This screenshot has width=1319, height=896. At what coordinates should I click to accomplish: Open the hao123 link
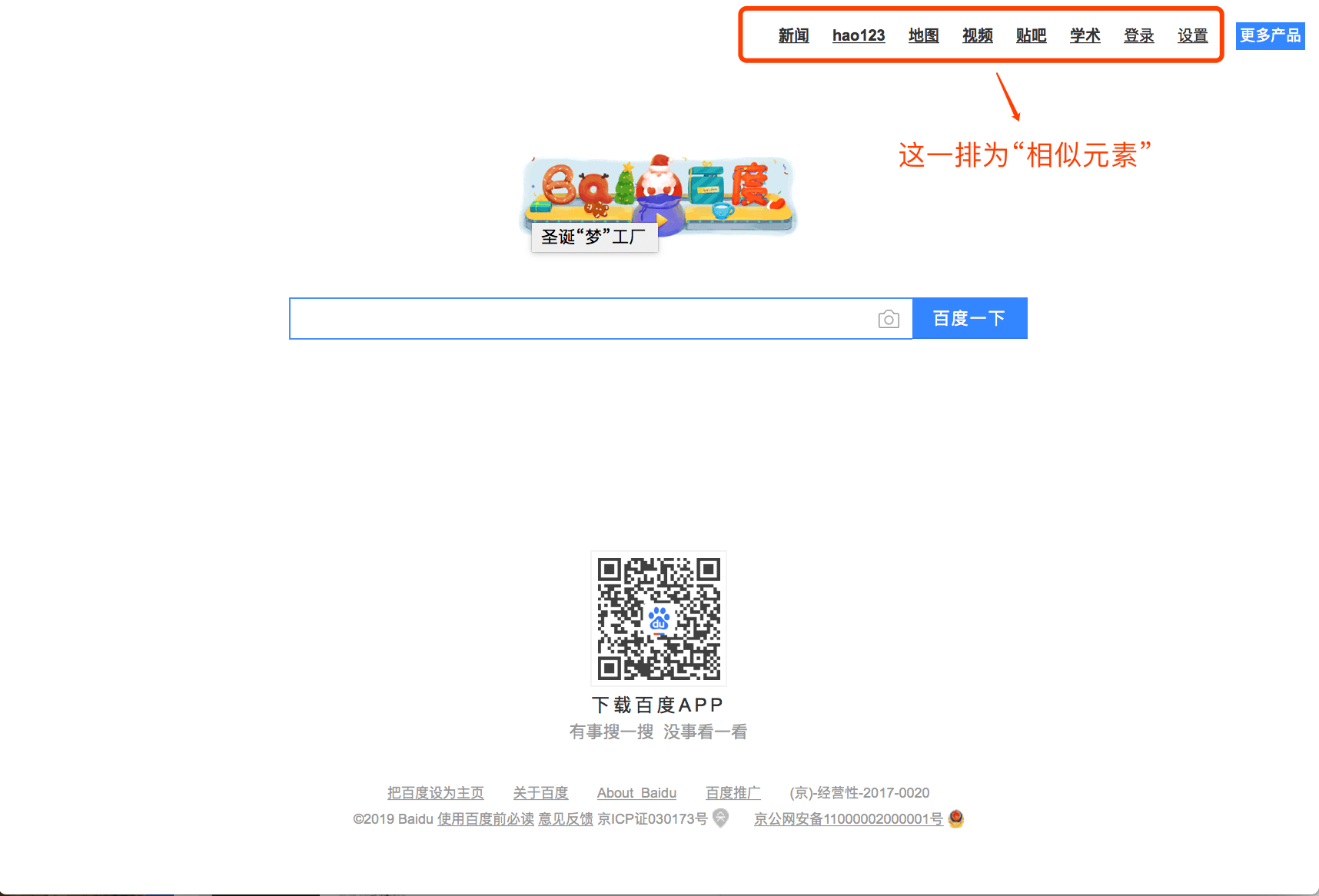[x=859, y=35]
